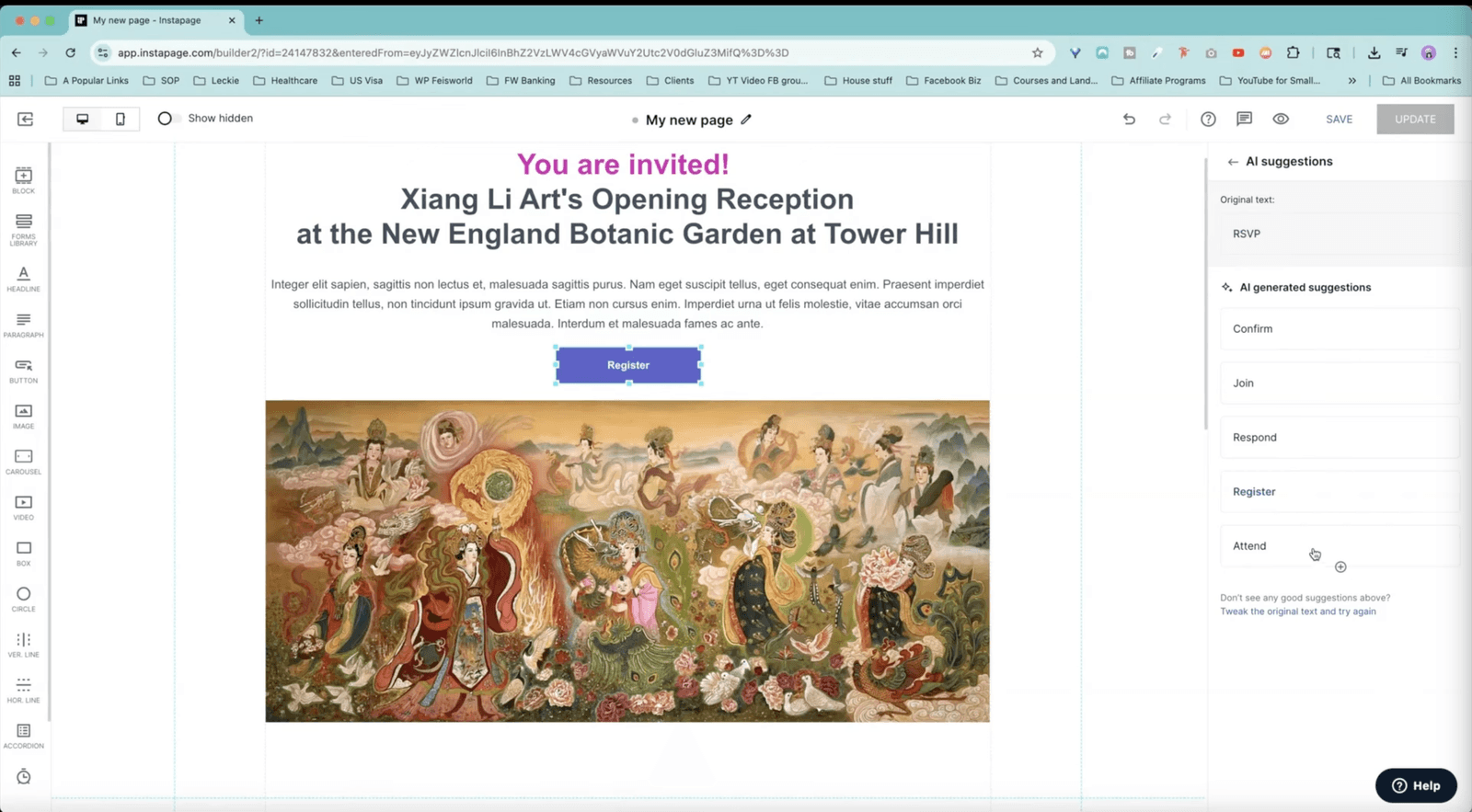The width and height of the screenshot is (1472, 812).
Task: Reload the browser page
Action: pyautogui.click(x=71, y=52)
